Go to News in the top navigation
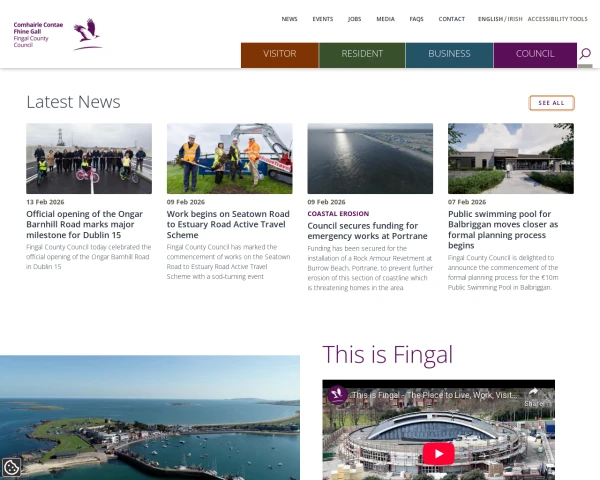 coord(289,19)
